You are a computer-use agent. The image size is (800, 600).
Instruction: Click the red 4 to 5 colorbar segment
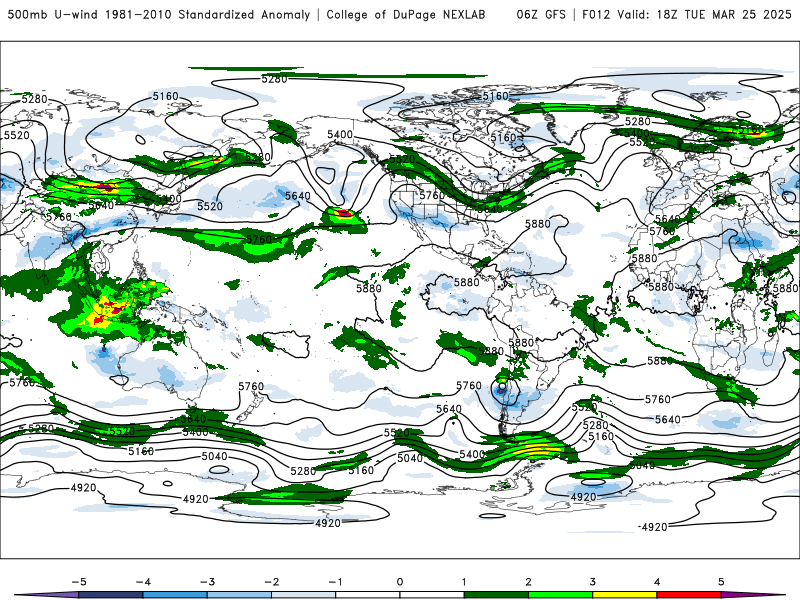tap(689, 595)
